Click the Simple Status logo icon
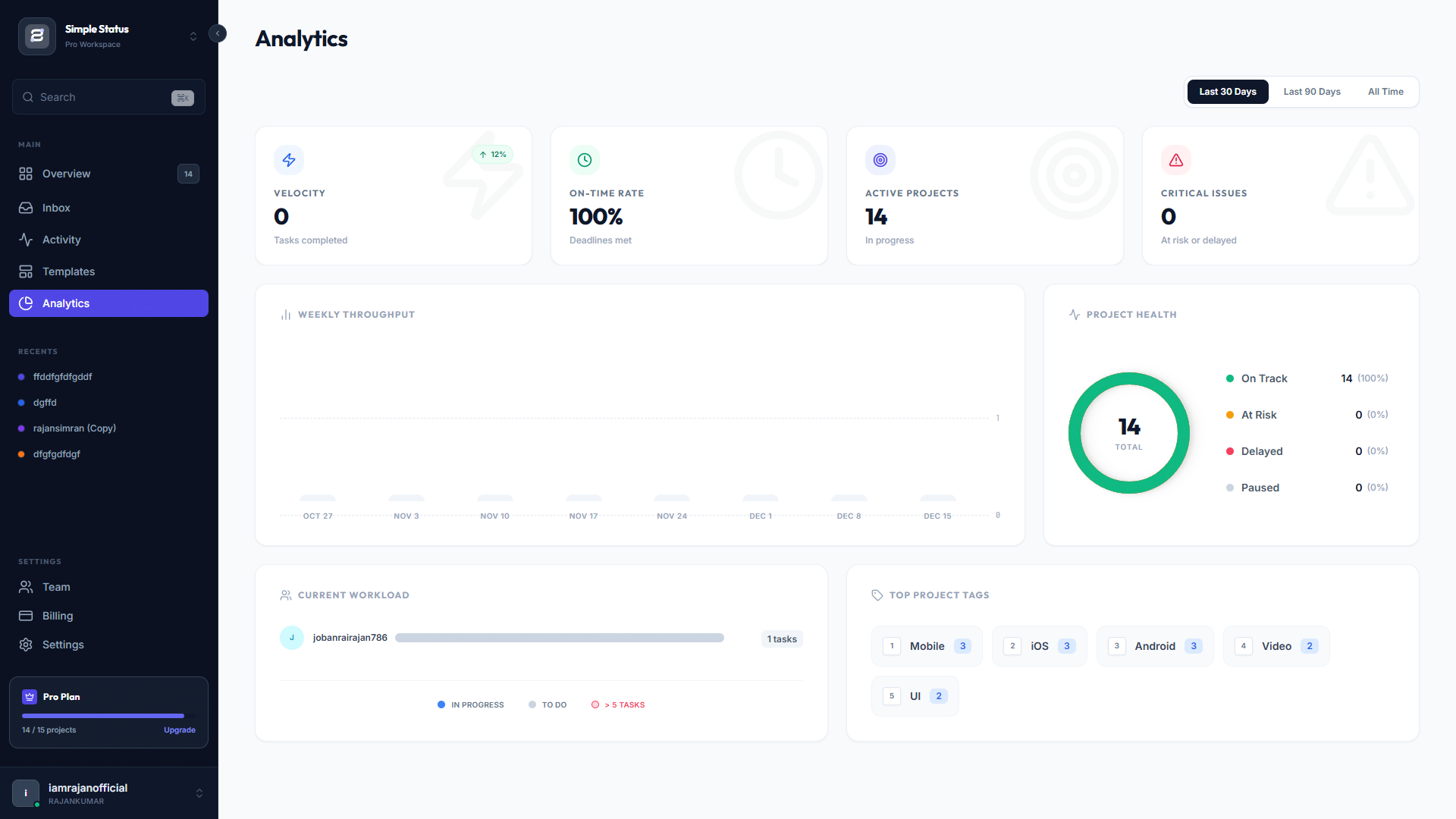The height and width of the screenshot is (819, 1456). click(36, 36)
